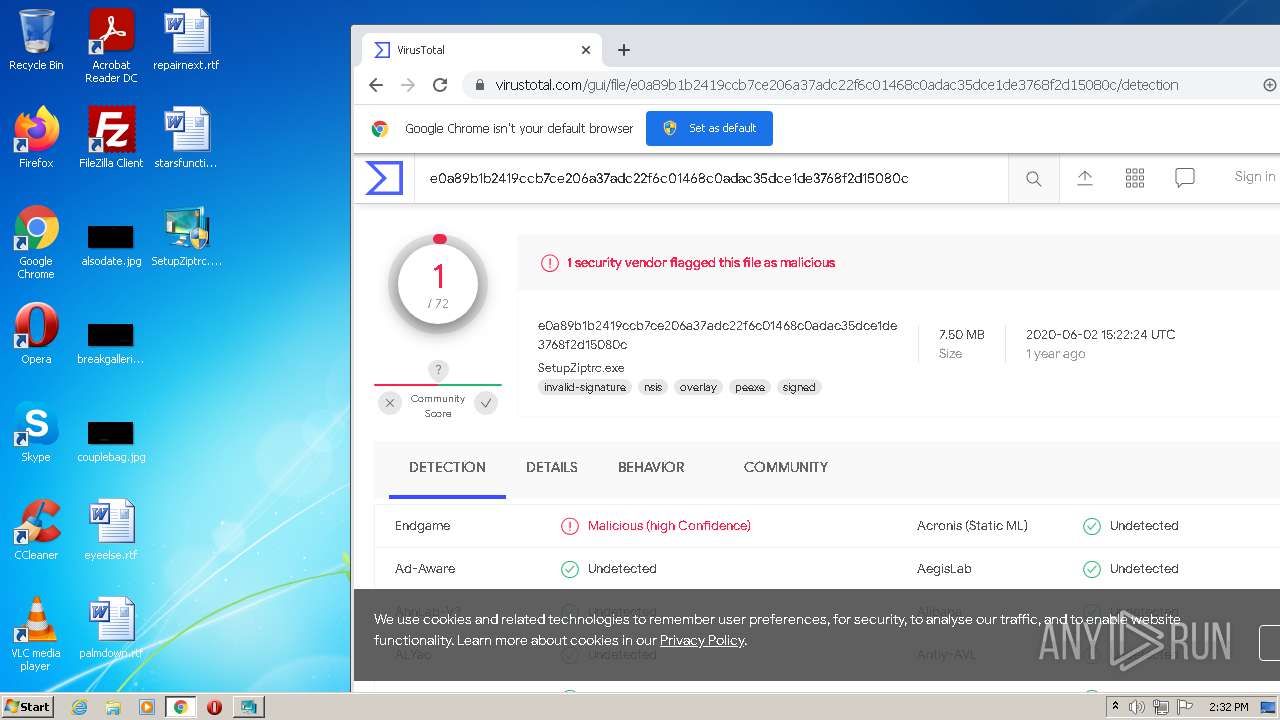Click the Acronis (Static ML) vendor name
Viewport: 1280px width, 720px height.
pos(972,526)
